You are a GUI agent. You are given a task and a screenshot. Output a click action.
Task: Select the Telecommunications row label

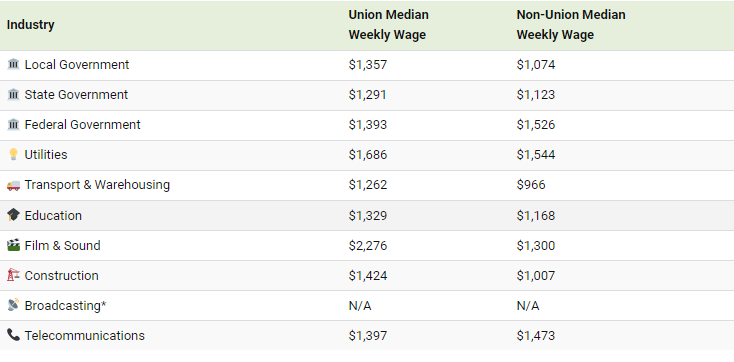85,335
